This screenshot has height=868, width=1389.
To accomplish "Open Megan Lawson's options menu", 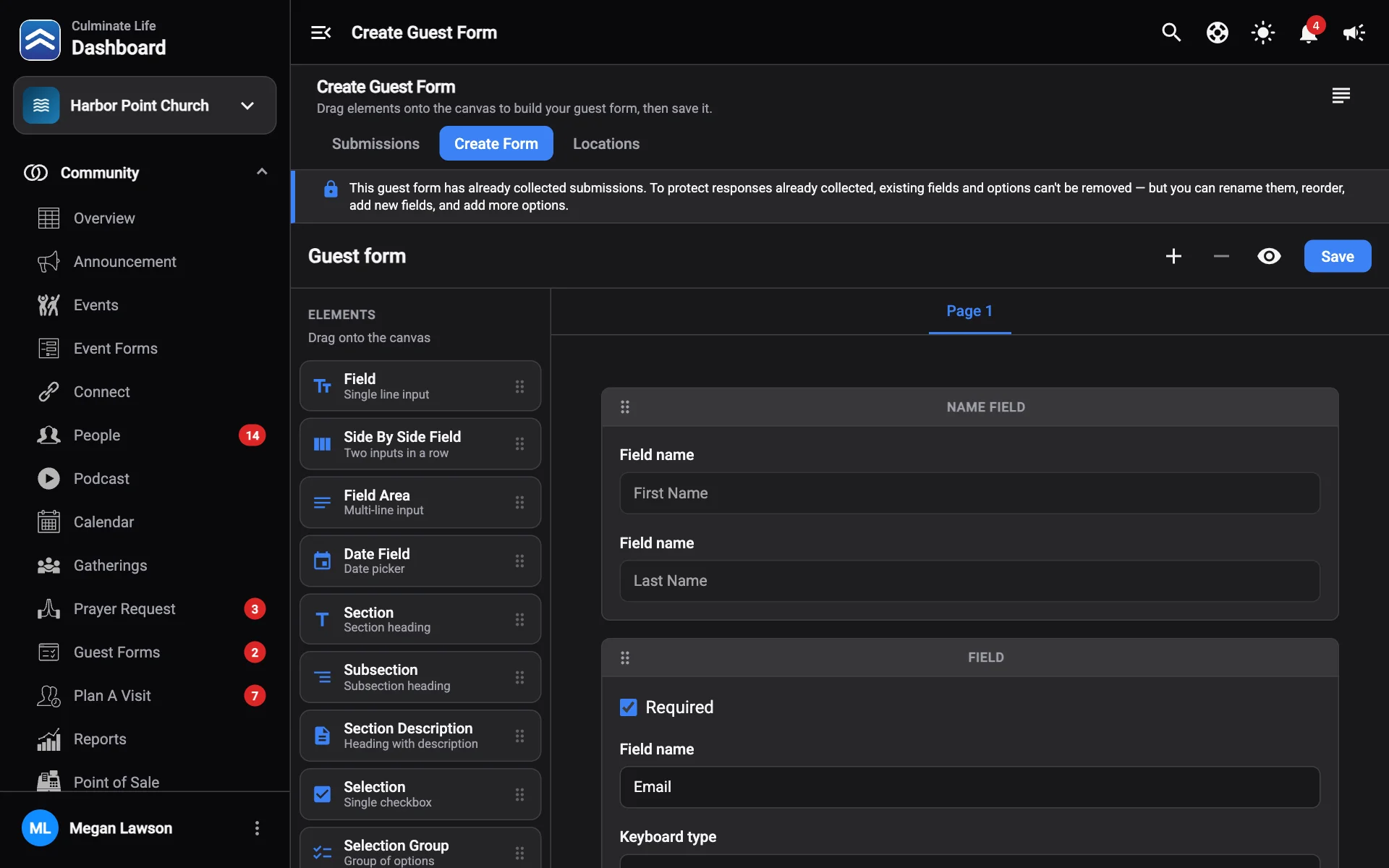I will (257, 828).
